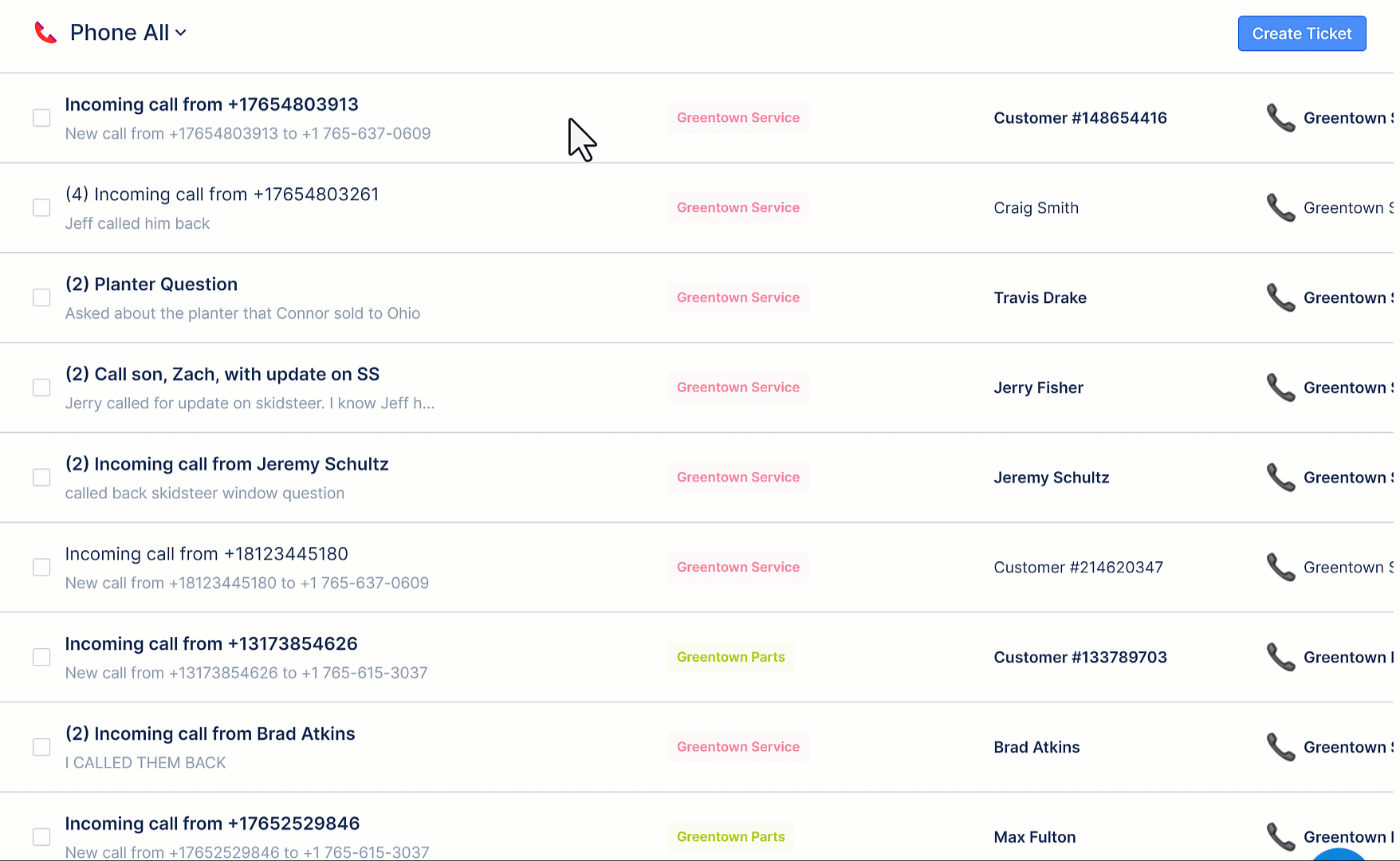This screenshot has height=861, width=1400.
Task: Tick checkbox for Brad Atkins call ticket
Action: pyautogui.click(x=41, y=747)
